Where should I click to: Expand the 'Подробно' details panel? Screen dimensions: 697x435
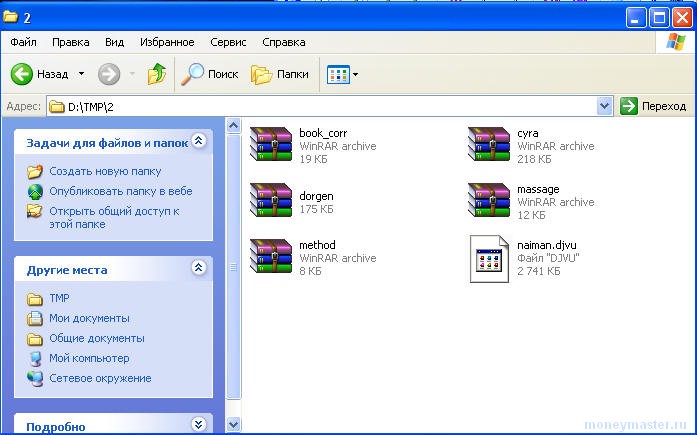(198, 425)
